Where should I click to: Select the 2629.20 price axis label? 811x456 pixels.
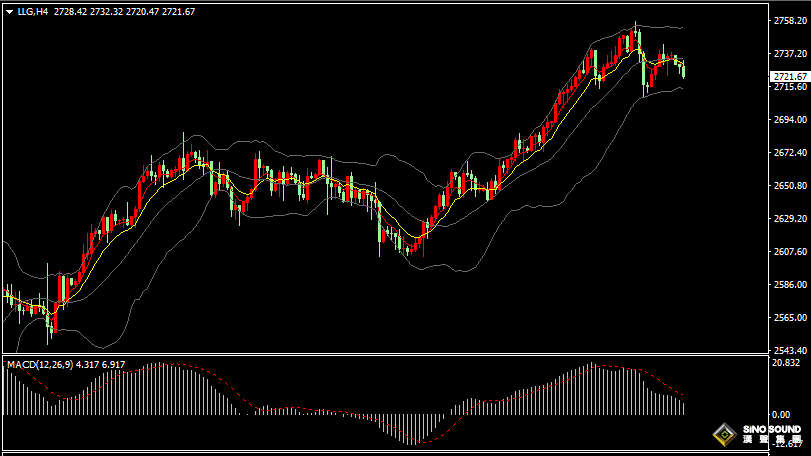(790, 219)
